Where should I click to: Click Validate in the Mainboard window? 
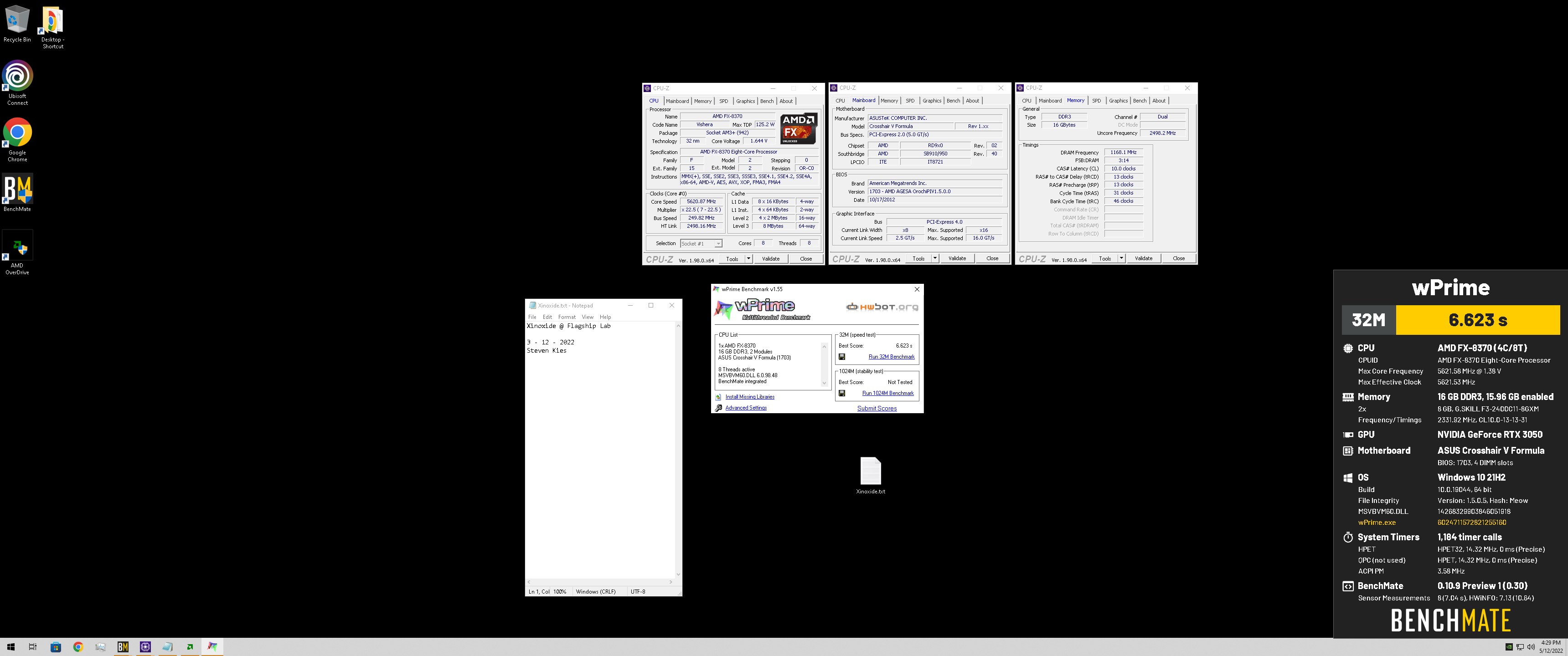(x=957, y=259)
